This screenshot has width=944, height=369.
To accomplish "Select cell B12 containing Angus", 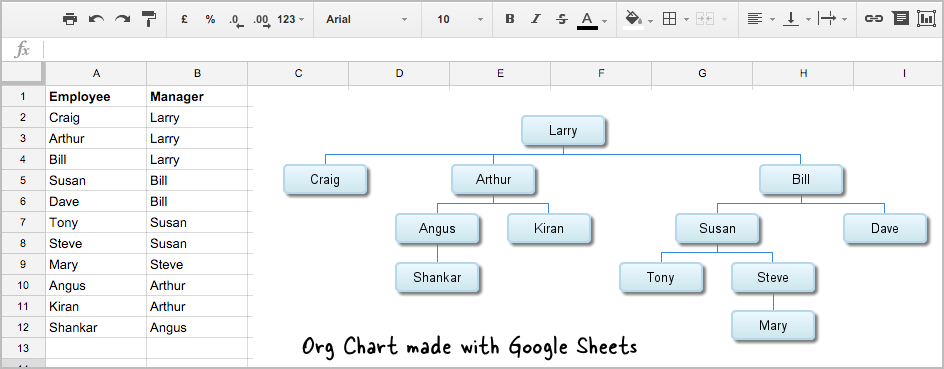I will point(197,327).
